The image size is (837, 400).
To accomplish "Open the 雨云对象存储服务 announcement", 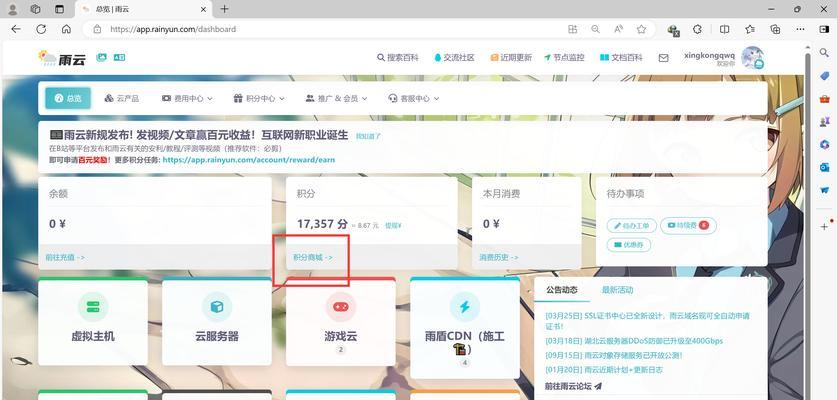I will click(614, 355).
